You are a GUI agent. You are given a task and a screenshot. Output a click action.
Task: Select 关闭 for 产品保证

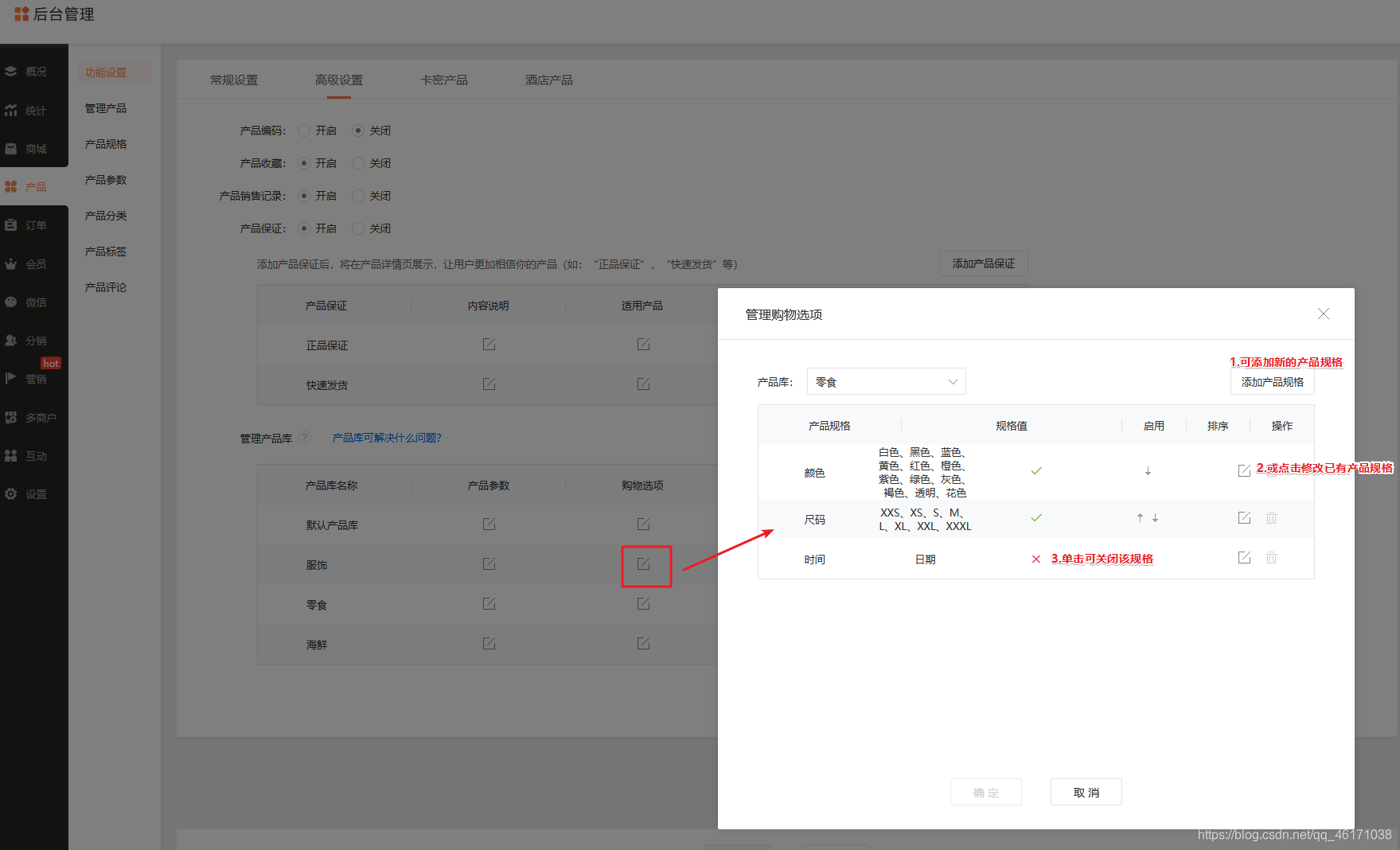(x=358, y=228)
